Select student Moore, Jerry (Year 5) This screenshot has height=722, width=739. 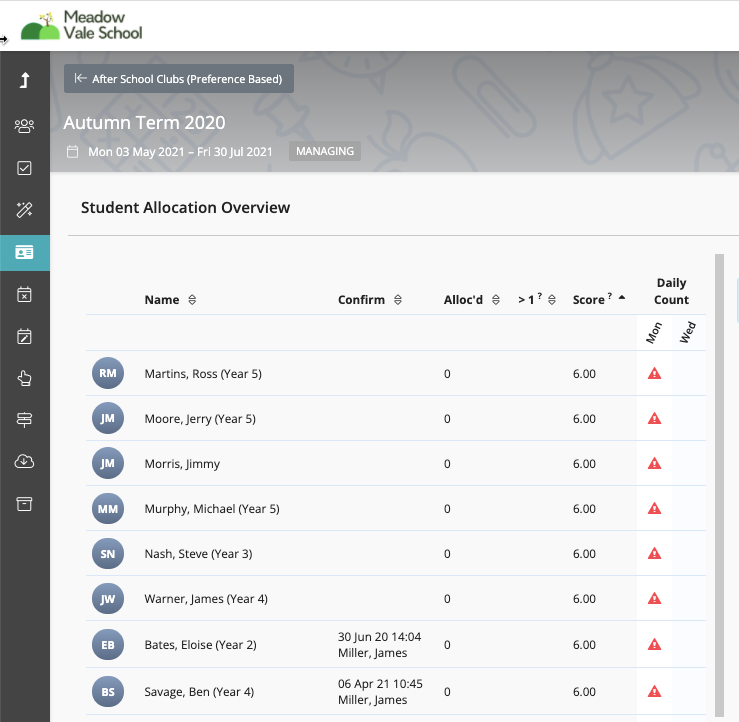point(200,419)
